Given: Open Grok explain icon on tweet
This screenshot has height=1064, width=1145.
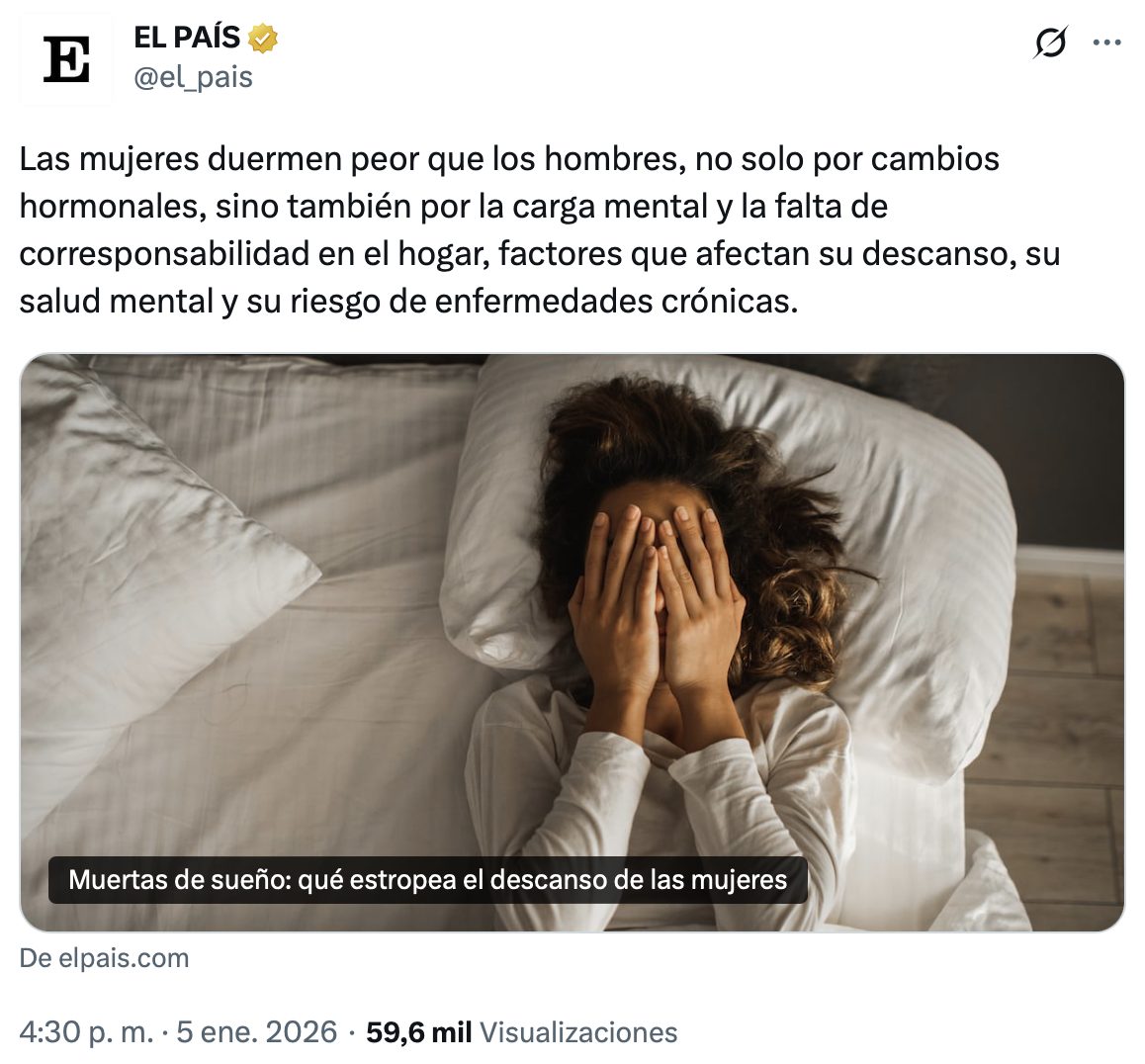Looking at the screenshot, I should point(1050,43).
